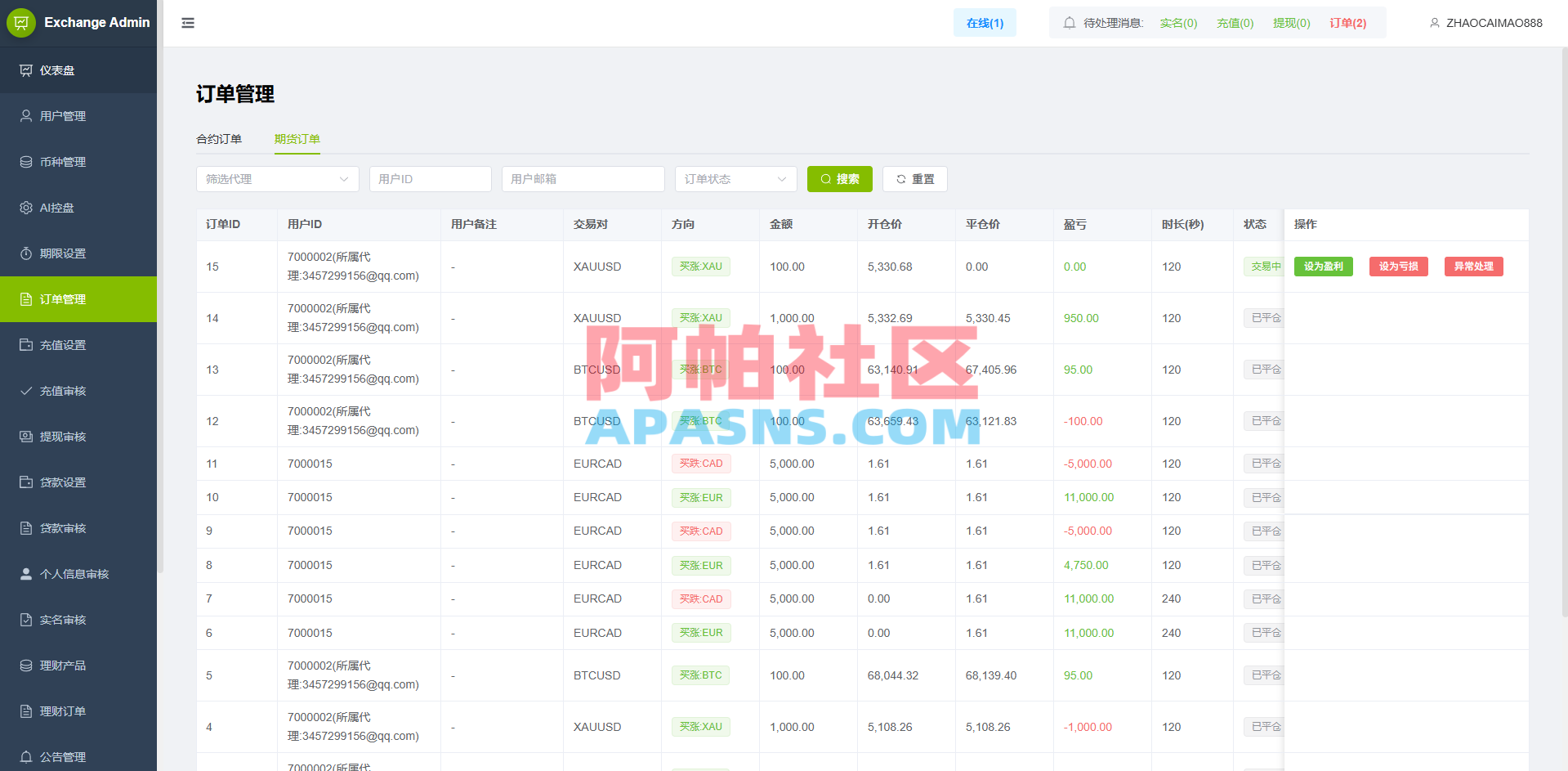Click the user avatar icon beside ZHAOCAIMAO888
The height and width of the screenshot is (771, 1568).
click(1434, 23)
